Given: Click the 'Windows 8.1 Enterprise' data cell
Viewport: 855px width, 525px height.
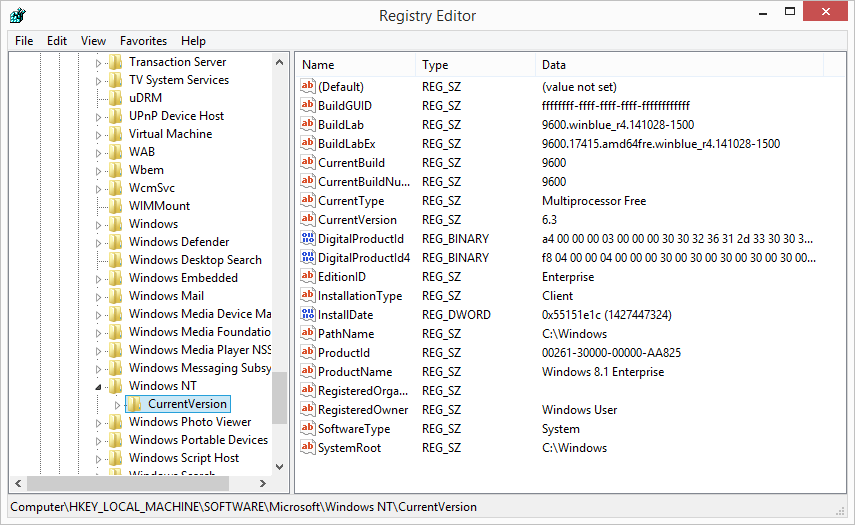Looking at the screenshot, I should 603,372.
